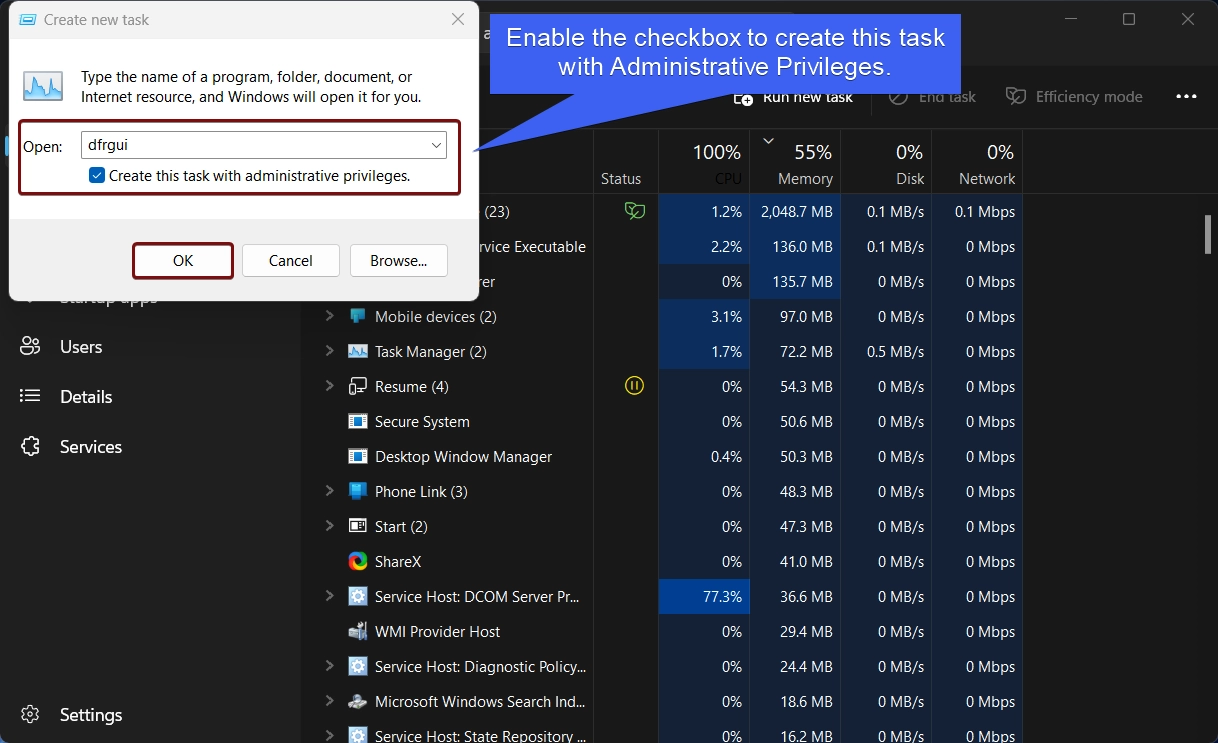
Task: Expand the Task Manager (2) process group
Action: click(x=329, y=352)
